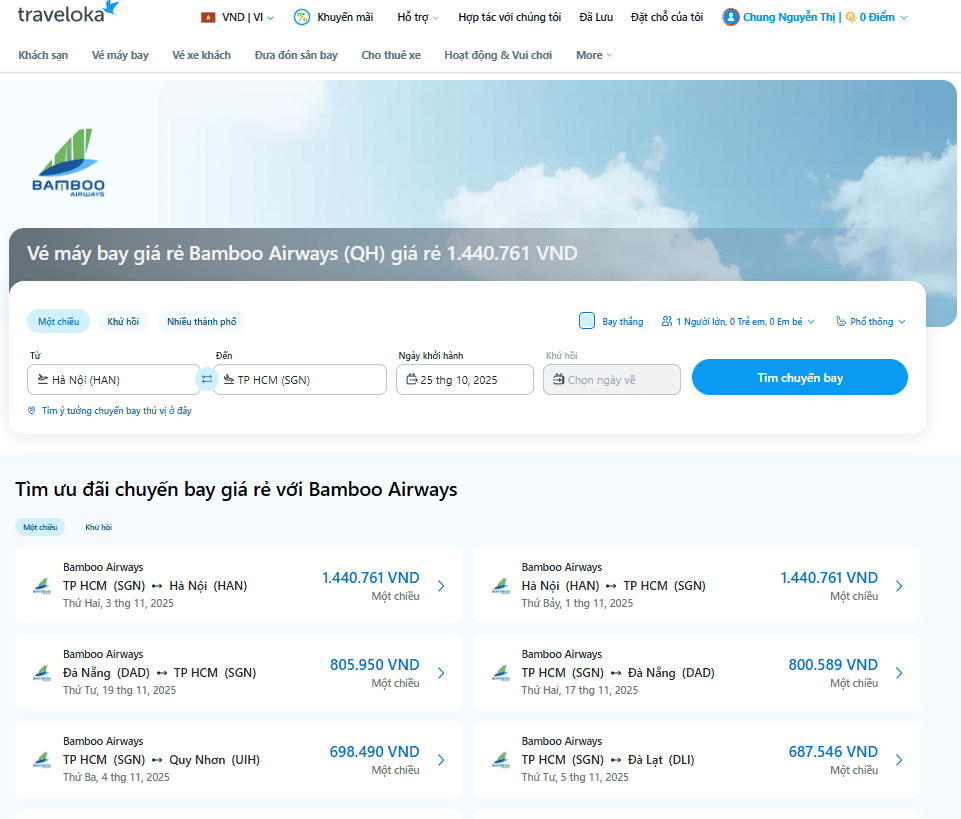Click the swap origin and destination icon
961x819 pixels.
pos(207,379)
